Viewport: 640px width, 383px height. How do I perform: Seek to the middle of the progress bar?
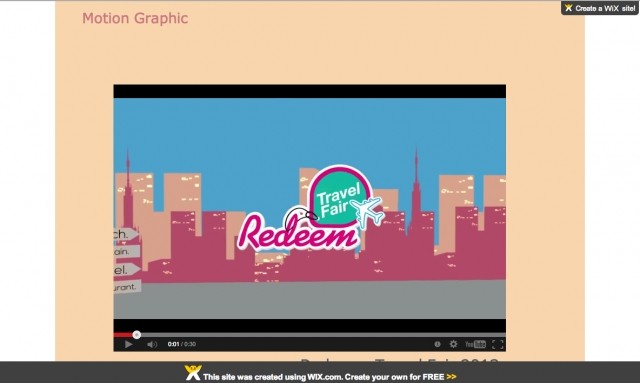click(x=309, y=335)
